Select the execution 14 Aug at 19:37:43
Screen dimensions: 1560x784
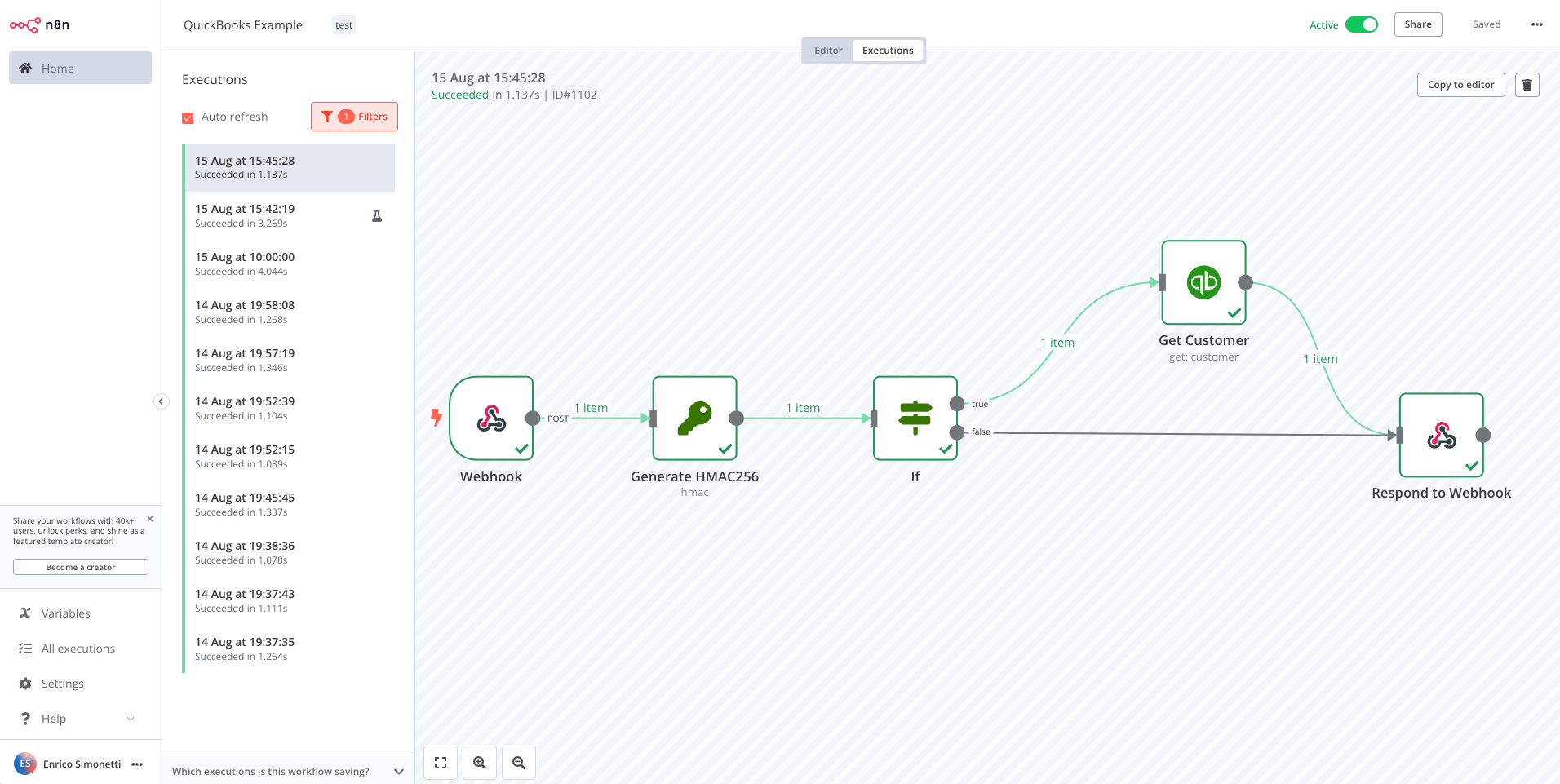point(290,600)
